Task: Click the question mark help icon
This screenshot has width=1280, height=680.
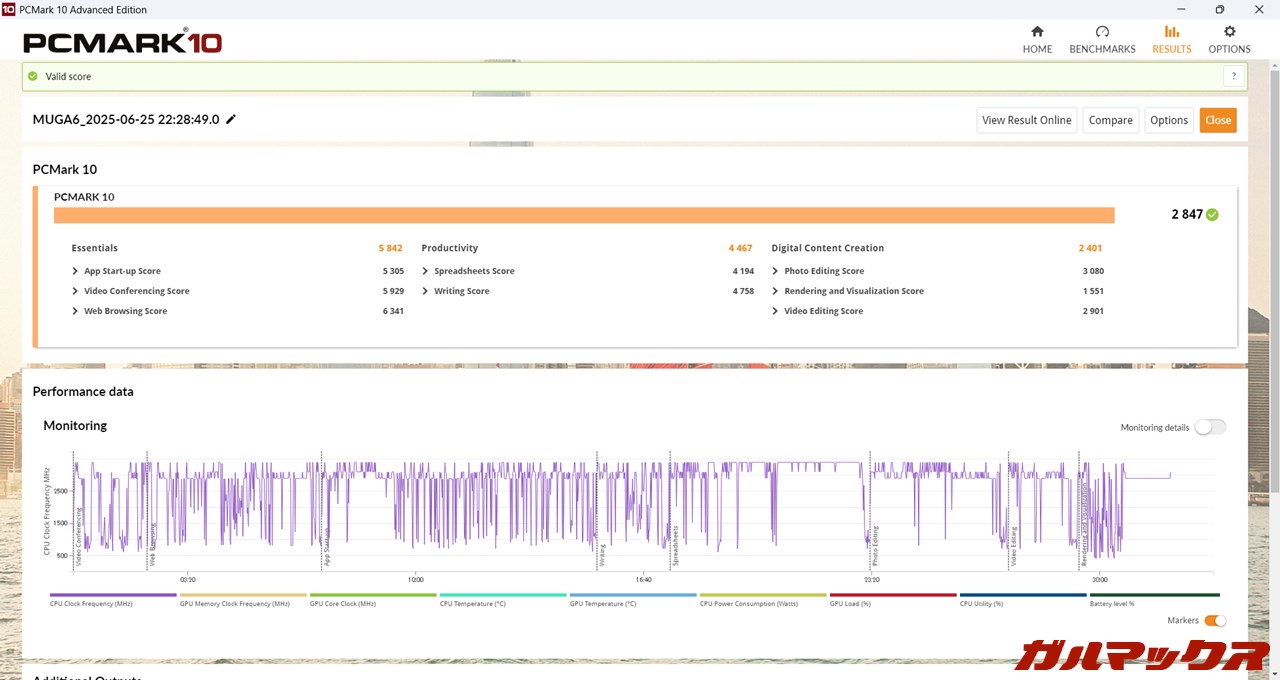Action: click(1234, 76)
